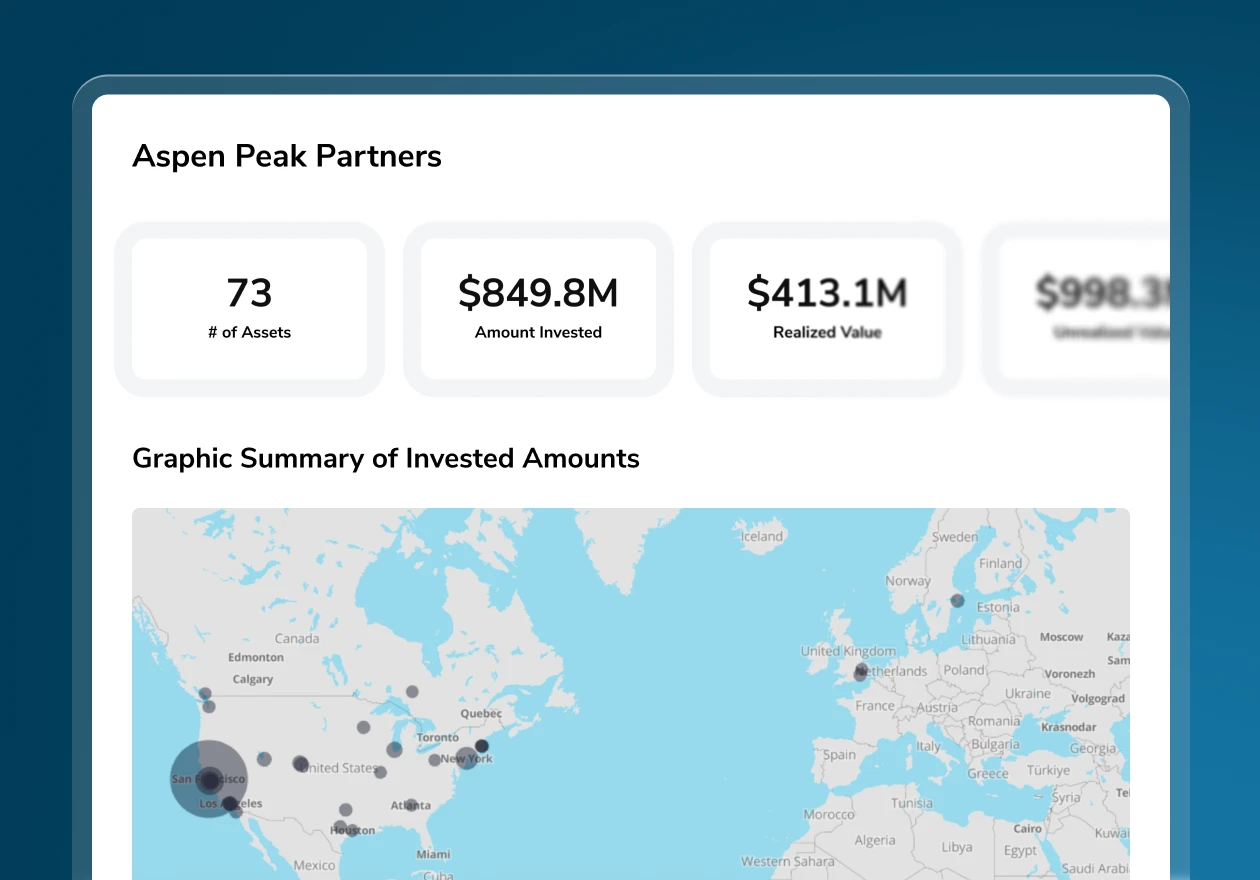This screenshot has height=880, width=1260.
Task: Click the Canada label on the map
Action: pos(297,638)
